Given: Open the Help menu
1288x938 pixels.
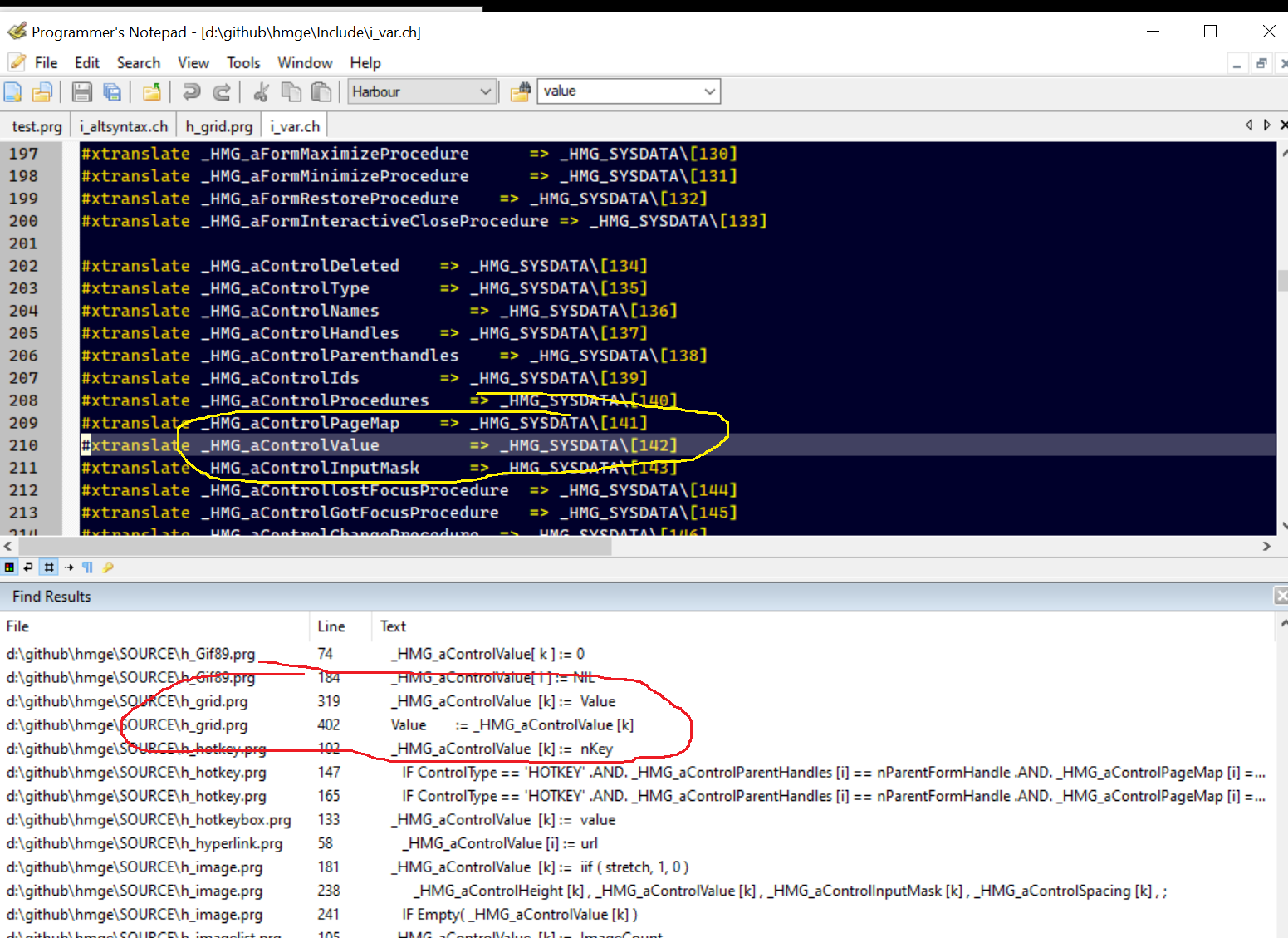Looking at the screenshot, I should 365,63.
